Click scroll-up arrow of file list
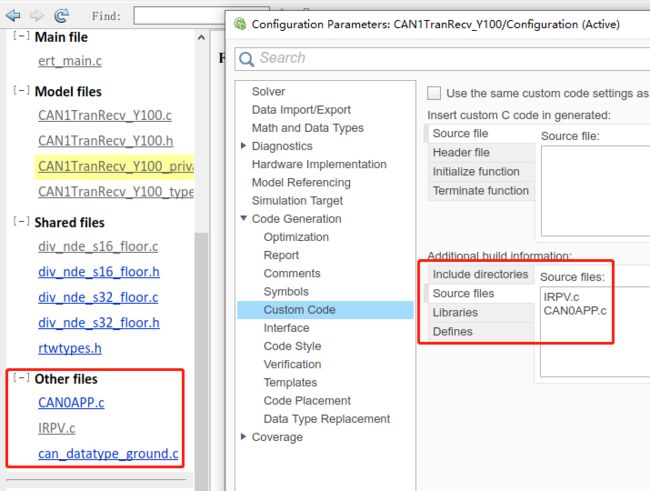650x491 pixels. pyautogui.click(x=201, y=37)
